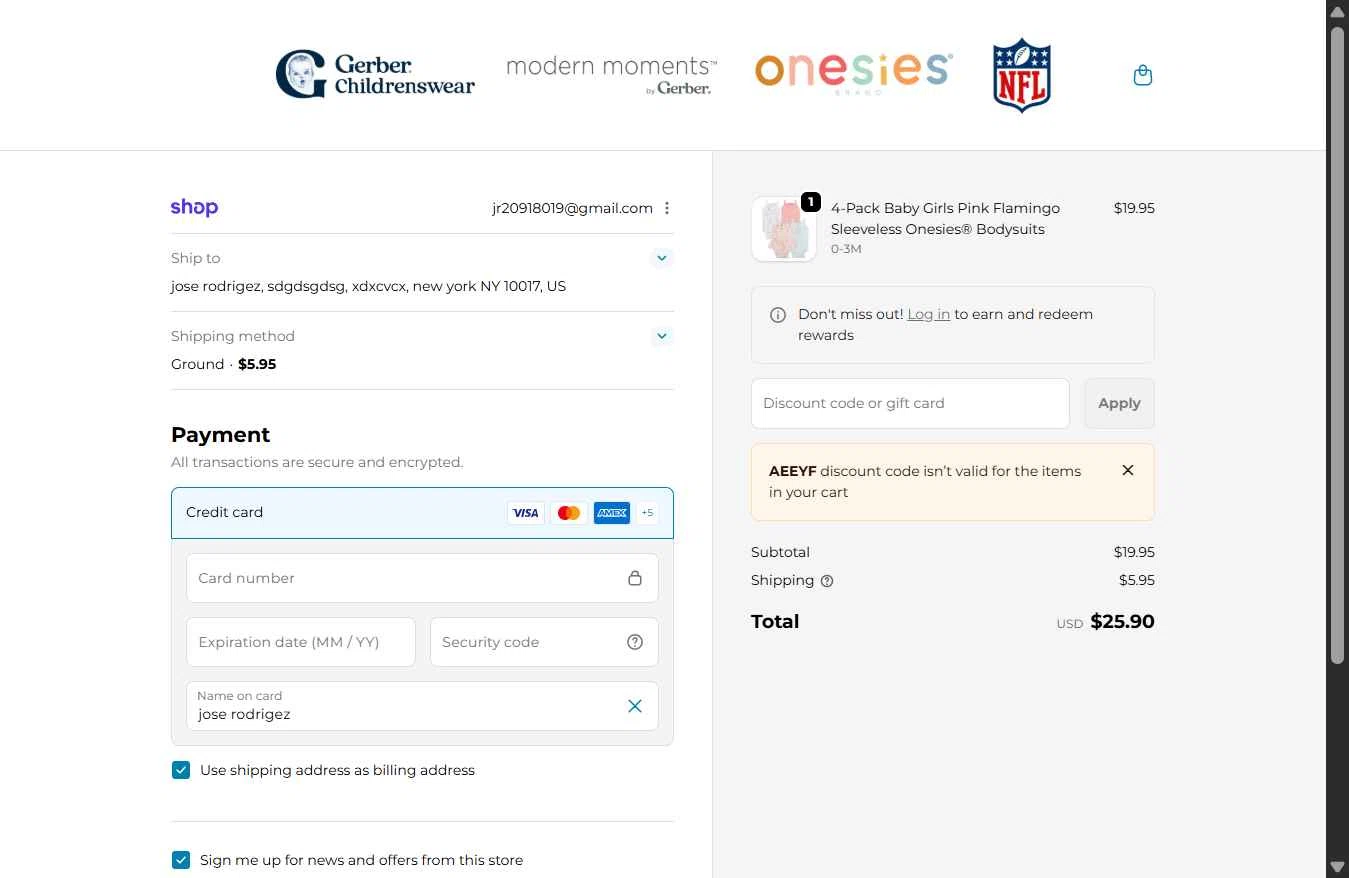This screenshot has height=878, width=1349.
Task: Click the security code help icon
Action: point(635,642)
